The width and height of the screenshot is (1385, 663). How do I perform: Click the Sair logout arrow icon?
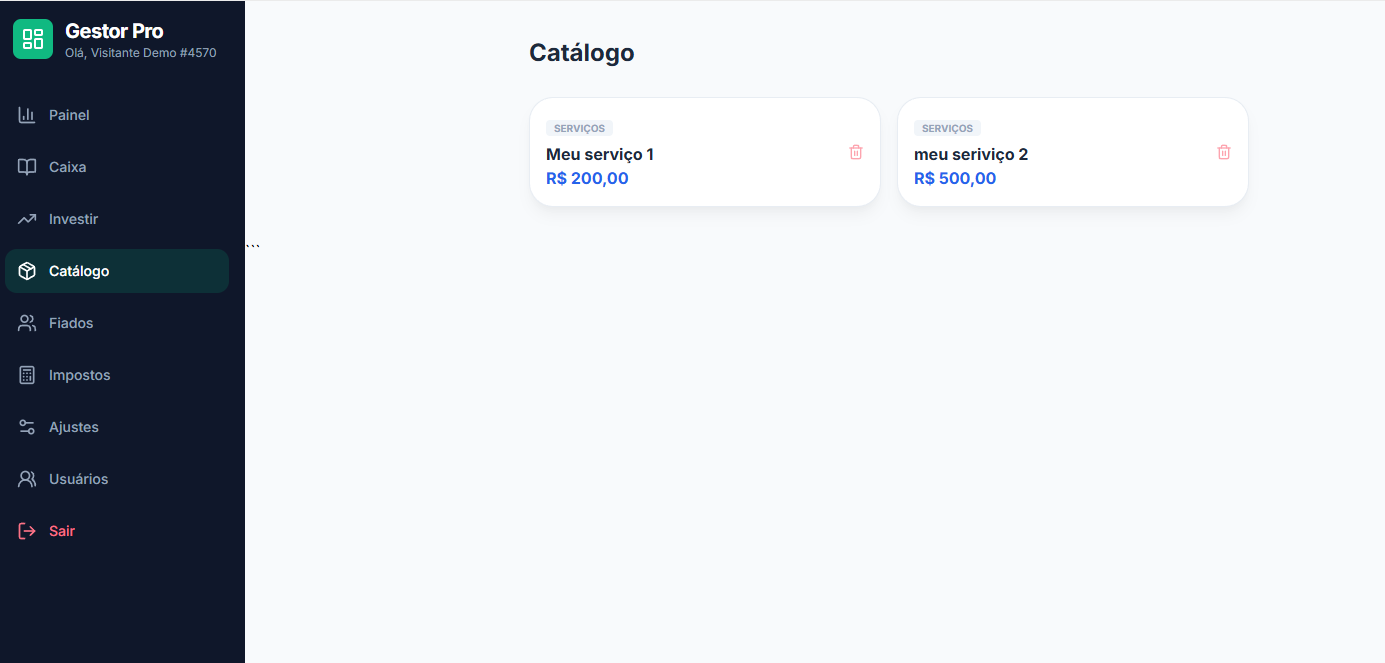coord(27,531)
